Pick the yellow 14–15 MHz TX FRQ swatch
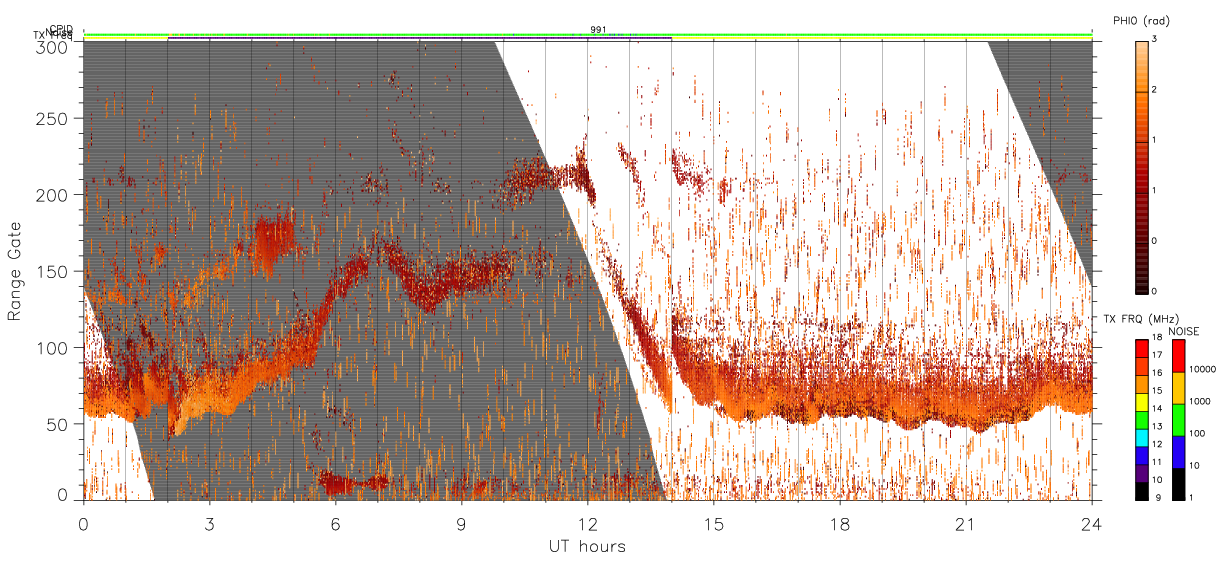The width and height of the screenshot is (1228, 567). click(x=1141, y=401)
